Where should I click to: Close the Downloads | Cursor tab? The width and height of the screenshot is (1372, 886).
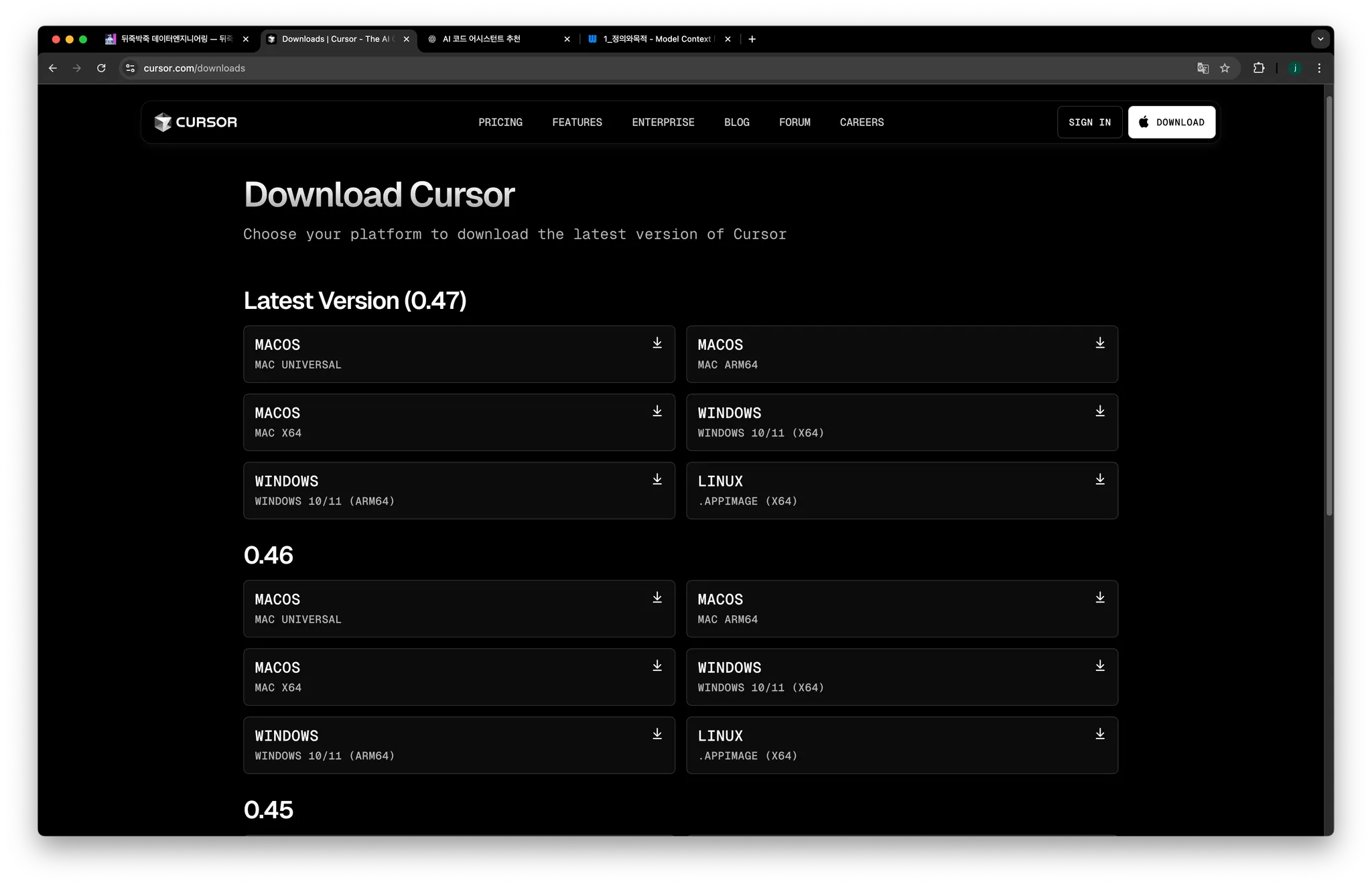tap(407, 39)
